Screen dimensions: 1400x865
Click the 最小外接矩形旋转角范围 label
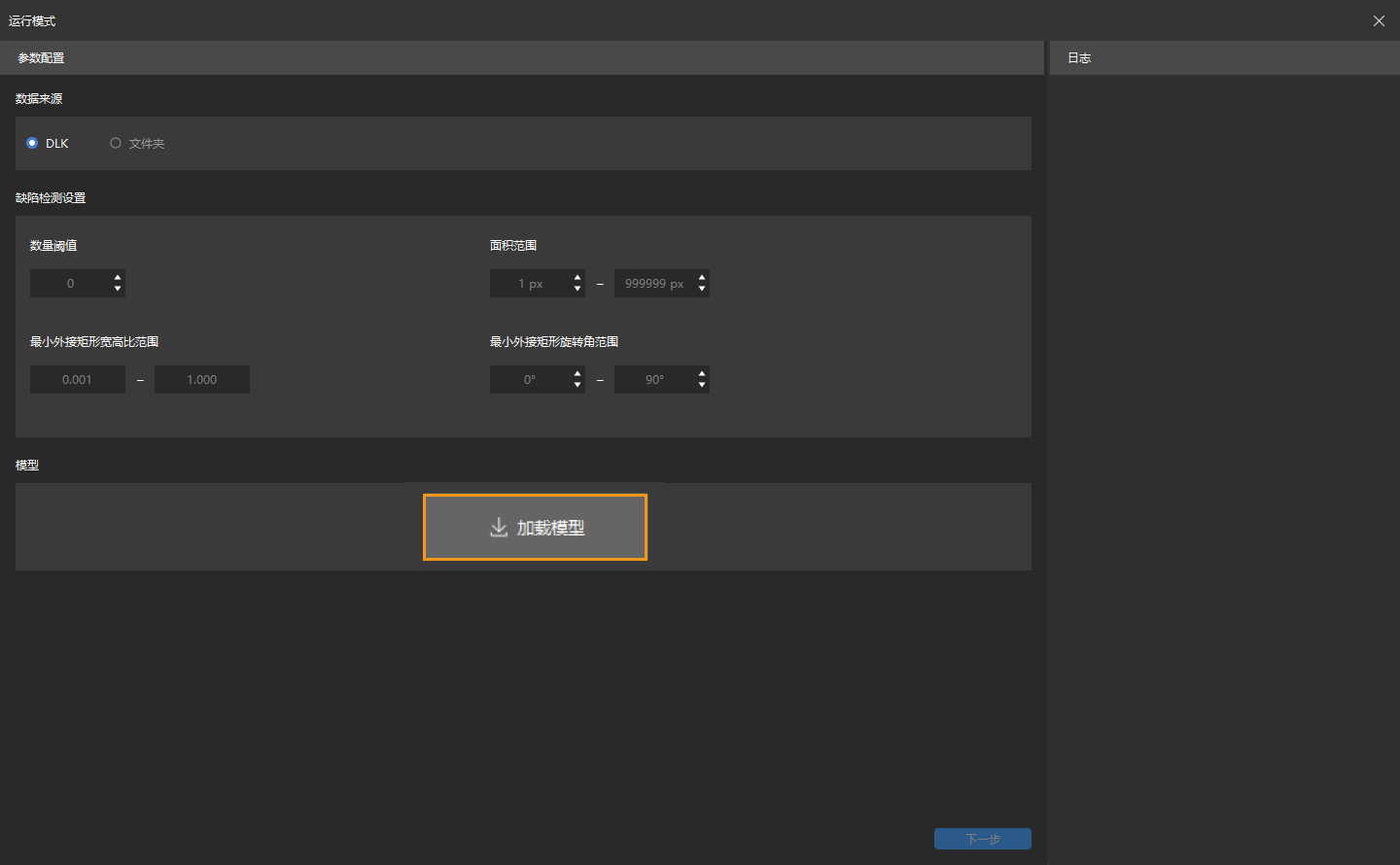[554, 342]
